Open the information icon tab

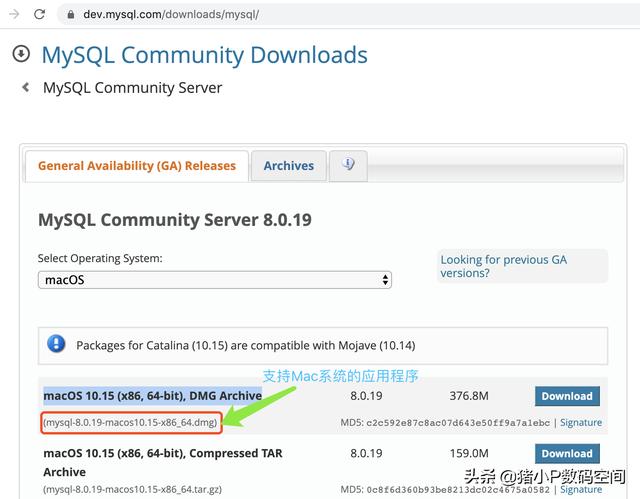(348, 165)
